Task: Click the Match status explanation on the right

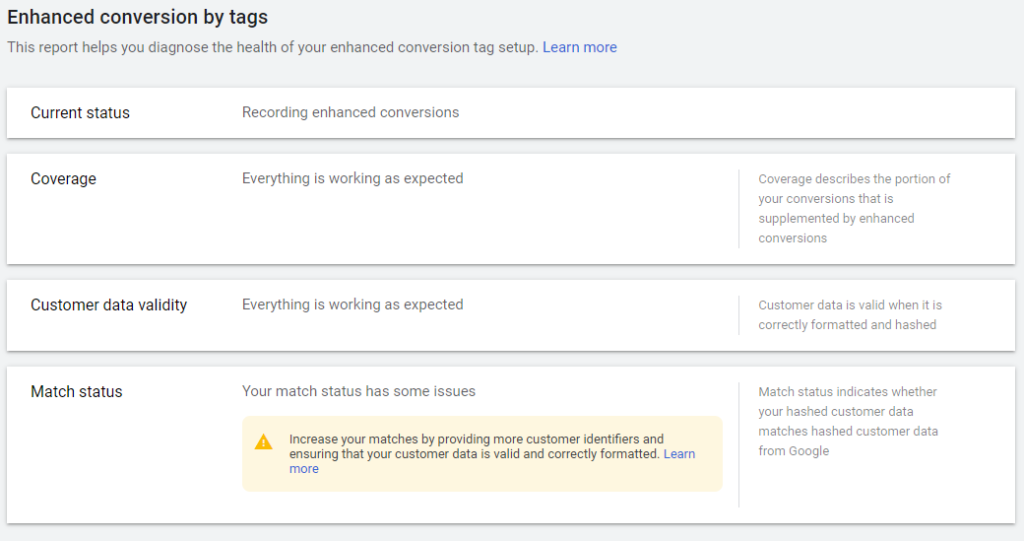Action: (848, 421)
